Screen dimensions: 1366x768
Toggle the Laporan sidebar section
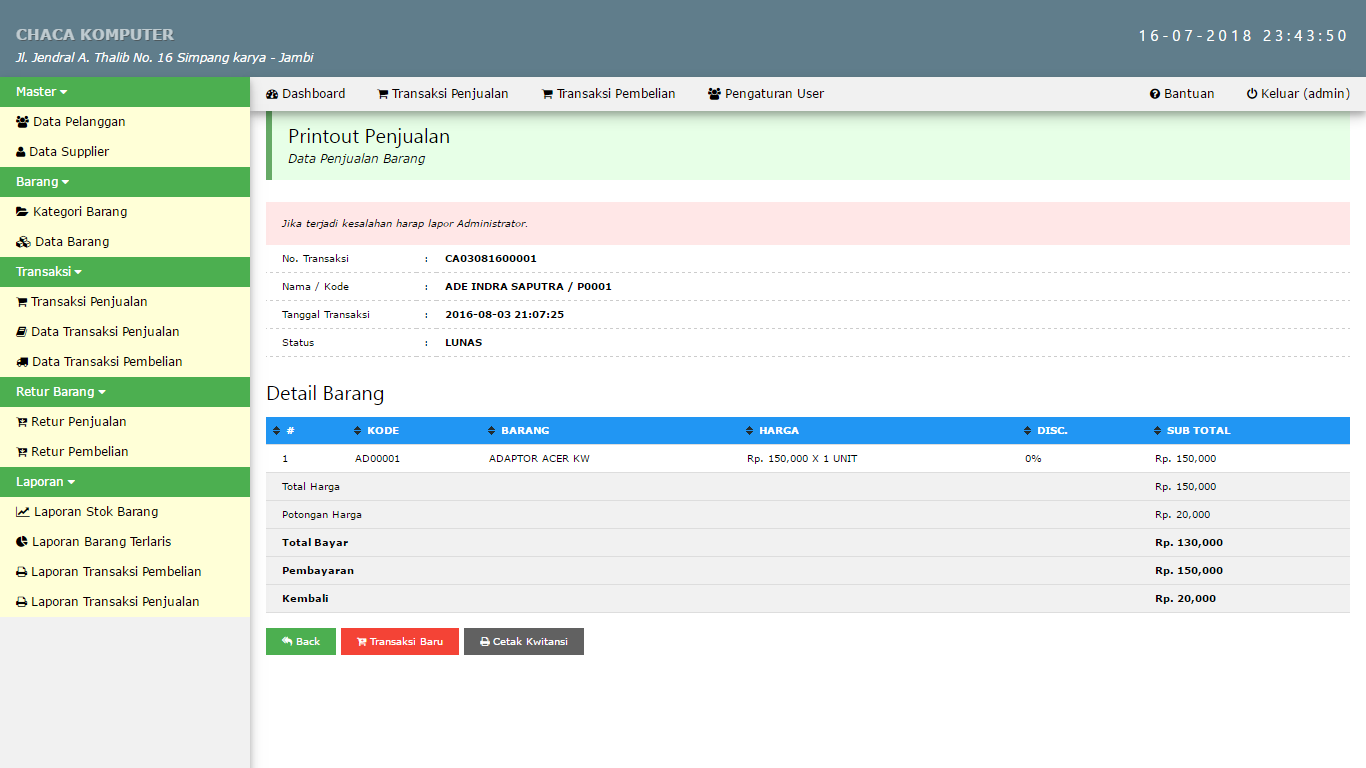46,482
